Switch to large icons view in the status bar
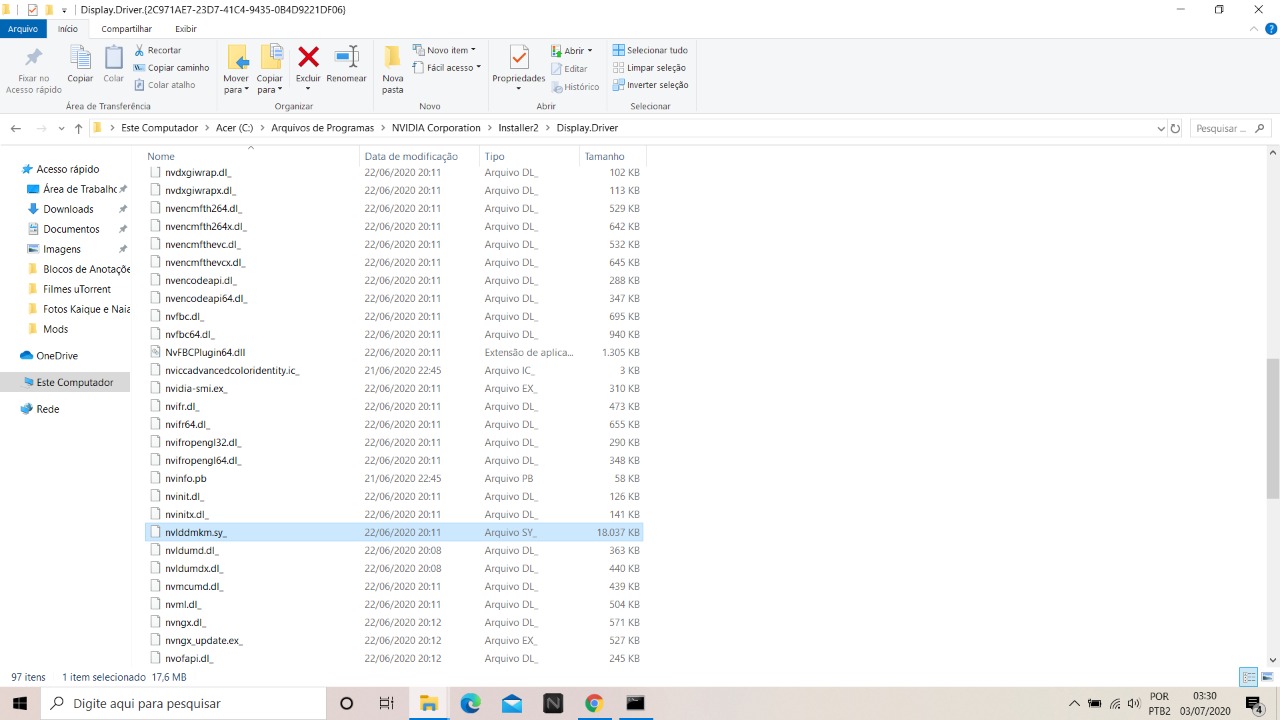 (1266, 677)
